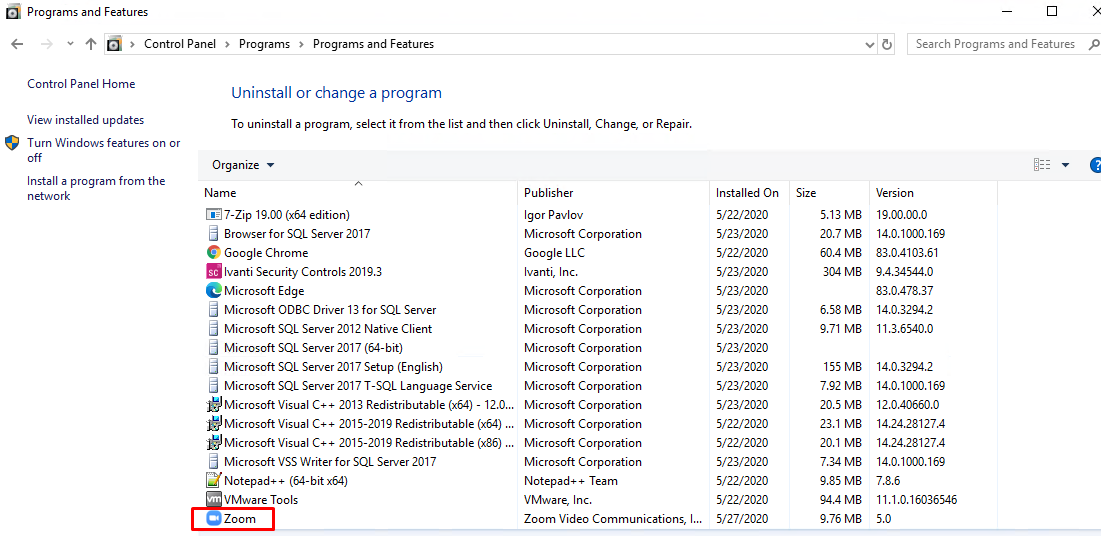Click the SQL Server 2012 Native Client icon
1101x536 pixels.
[x=213, y=328]
